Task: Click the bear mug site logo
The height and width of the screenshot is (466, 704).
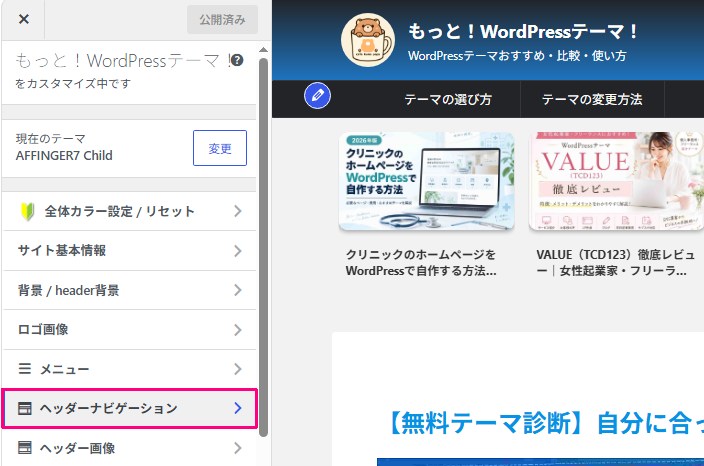Action: click(x=368, y=40)
